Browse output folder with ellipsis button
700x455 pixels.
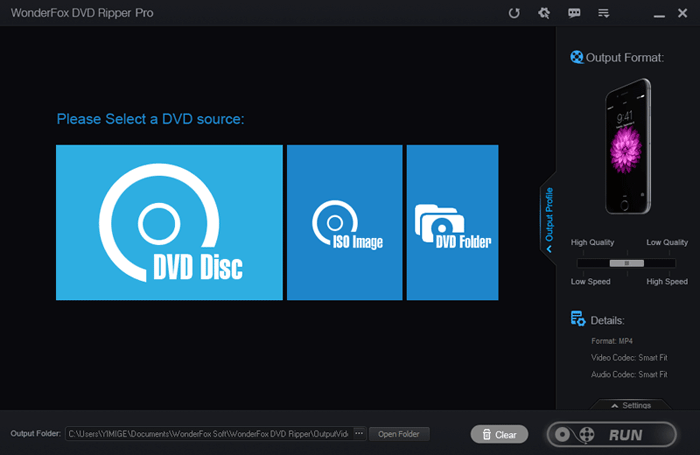[x=359, y=433]
